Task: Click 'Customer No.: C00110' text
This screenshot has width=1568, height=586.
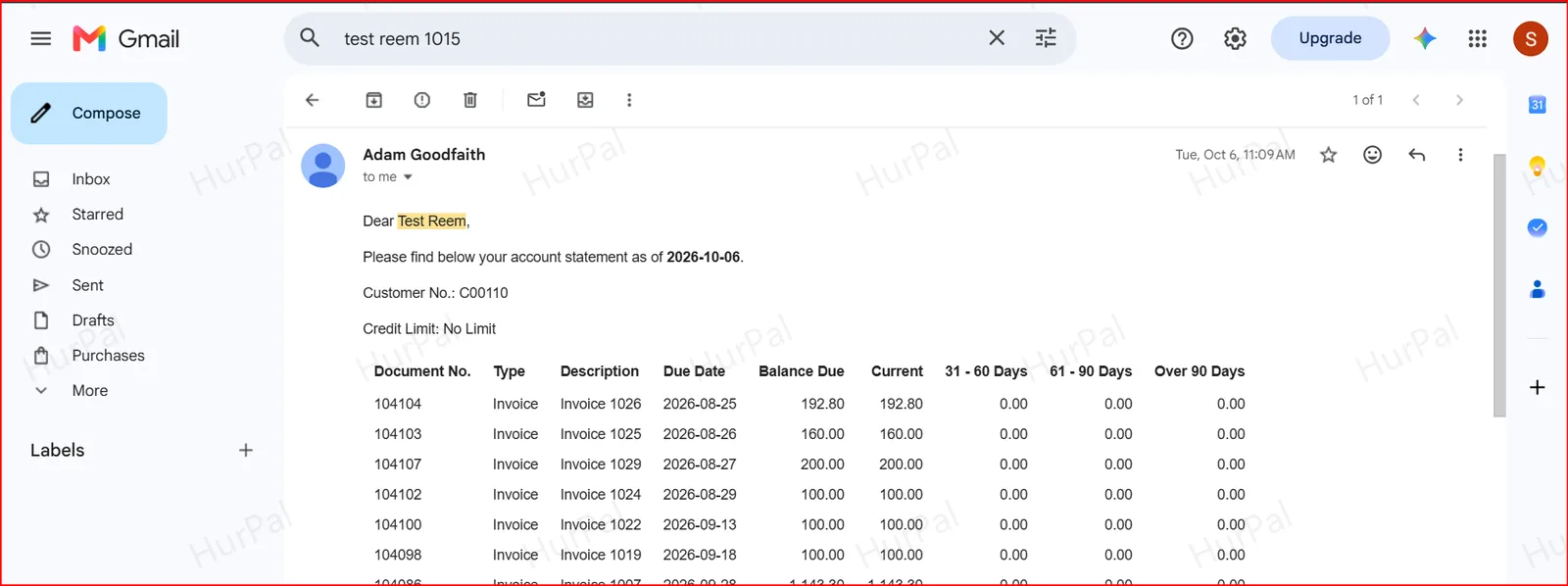Action: pyautogui.click(x=435, y=293)
